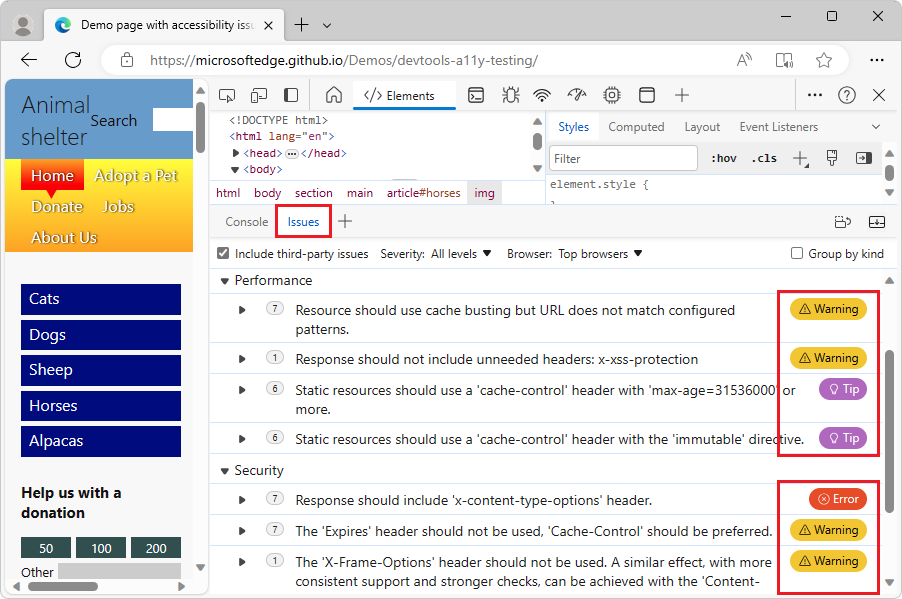Select the Horses category button
Screen dimensions: 902x599
click(99, 405)
